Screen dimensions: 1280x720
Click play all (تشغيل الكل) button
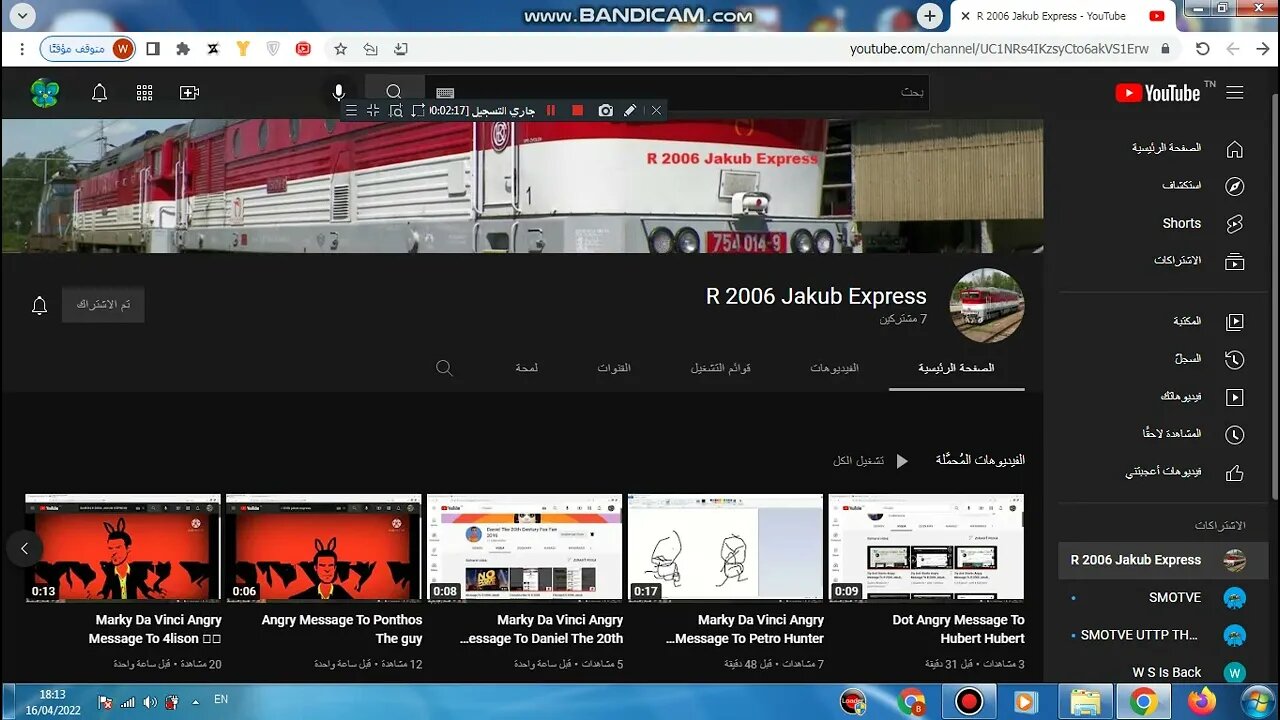[x=871, y=461]
